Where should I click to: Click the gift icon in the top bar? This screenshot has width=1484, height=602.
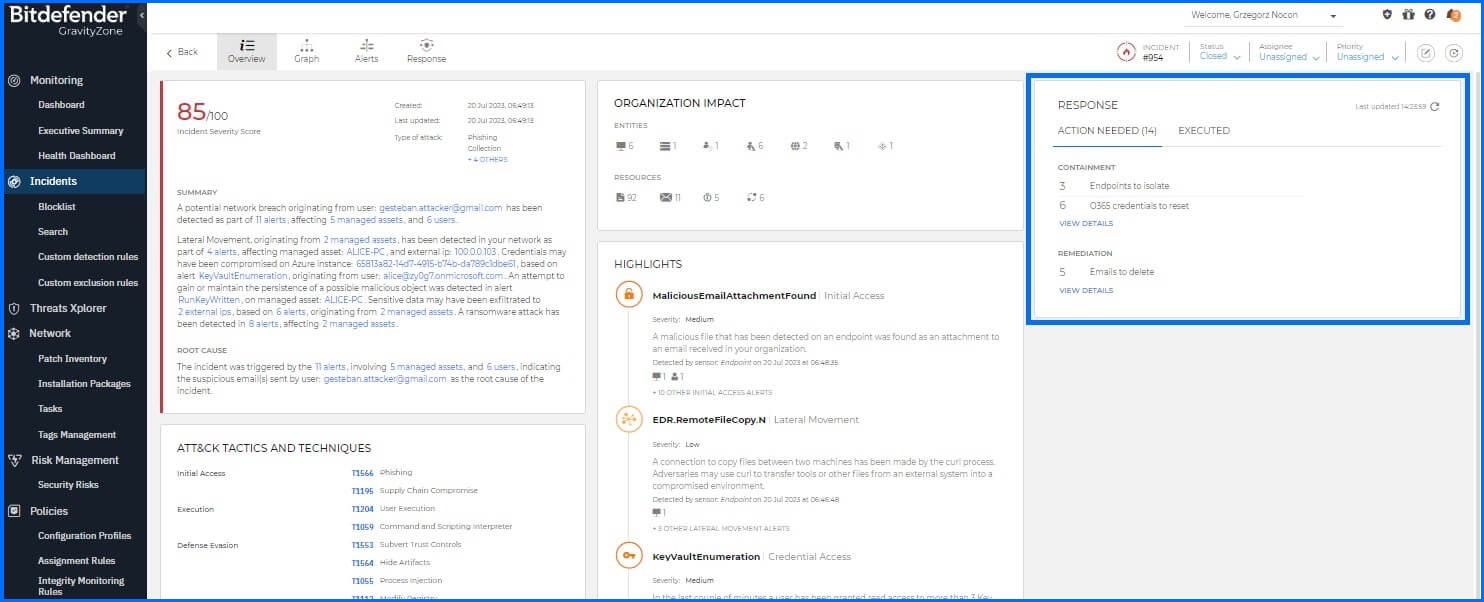(1409, 15)
